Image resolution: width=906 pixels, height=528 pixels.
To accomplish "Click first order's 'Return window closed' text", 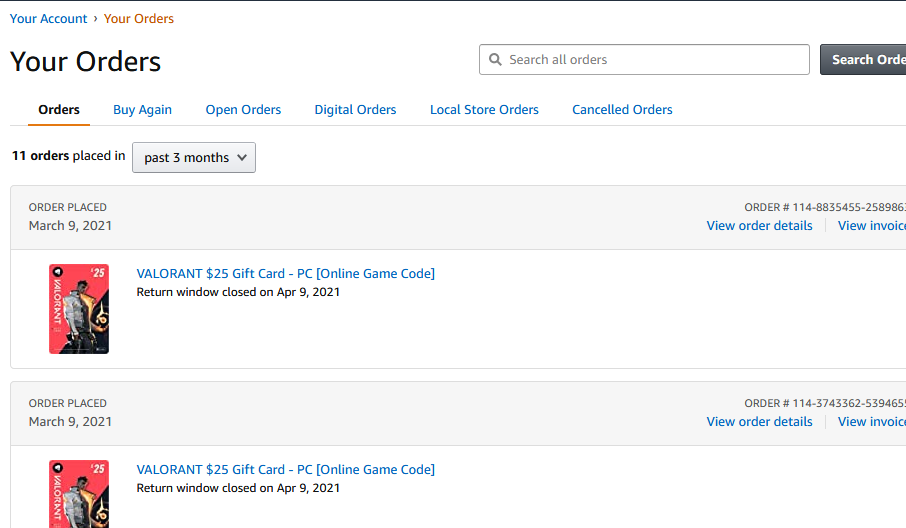I will tap(238, 292).
